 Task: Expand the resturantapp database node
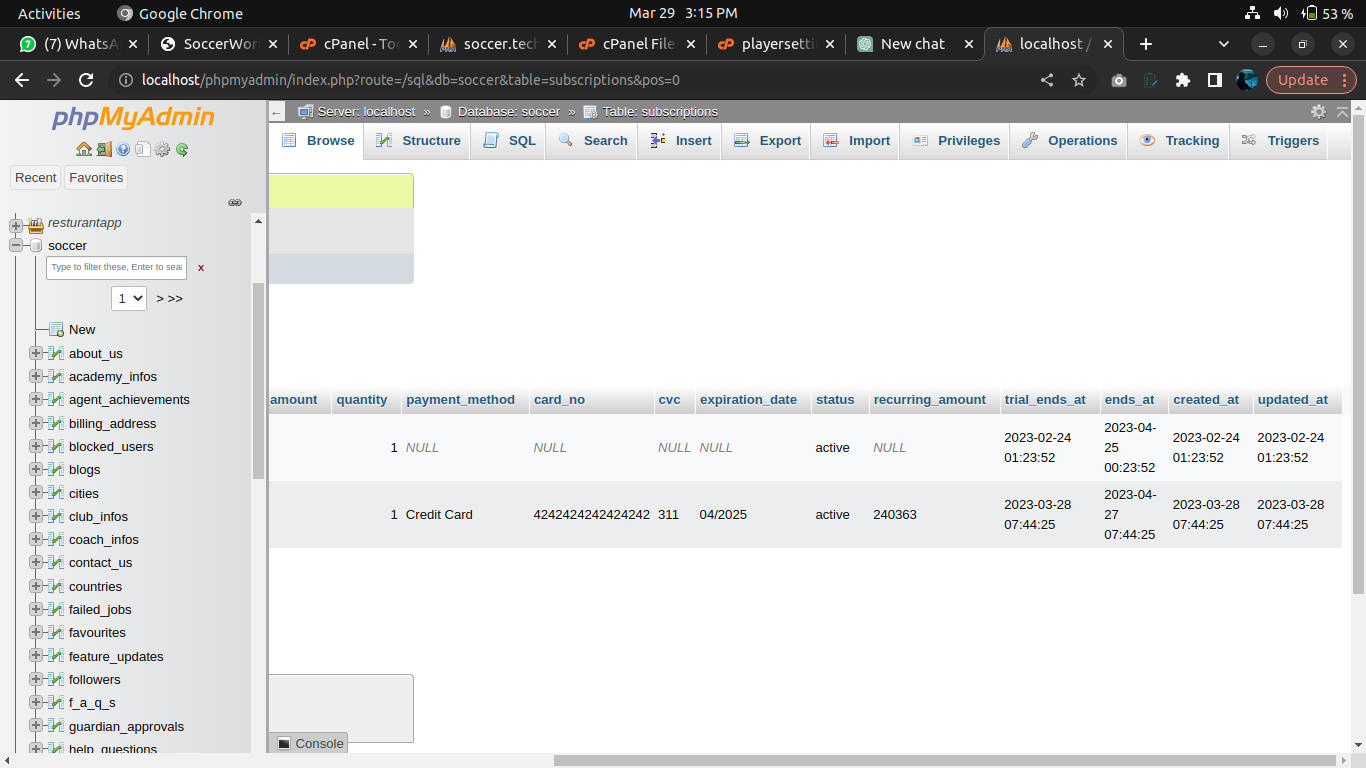(16, 224)
